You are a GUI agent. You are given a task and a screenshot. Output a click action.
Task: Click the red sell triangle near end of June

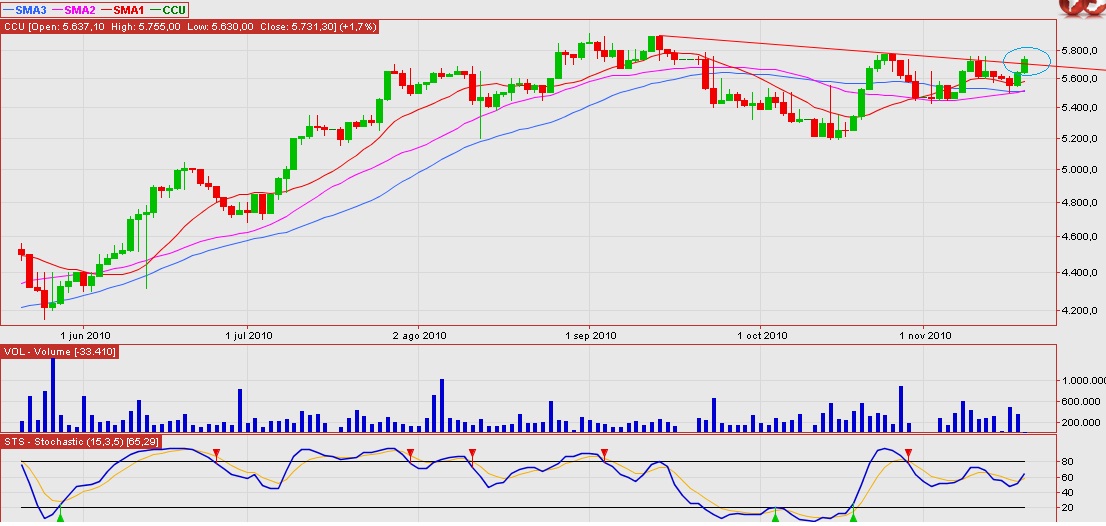[x=217, y=453]
